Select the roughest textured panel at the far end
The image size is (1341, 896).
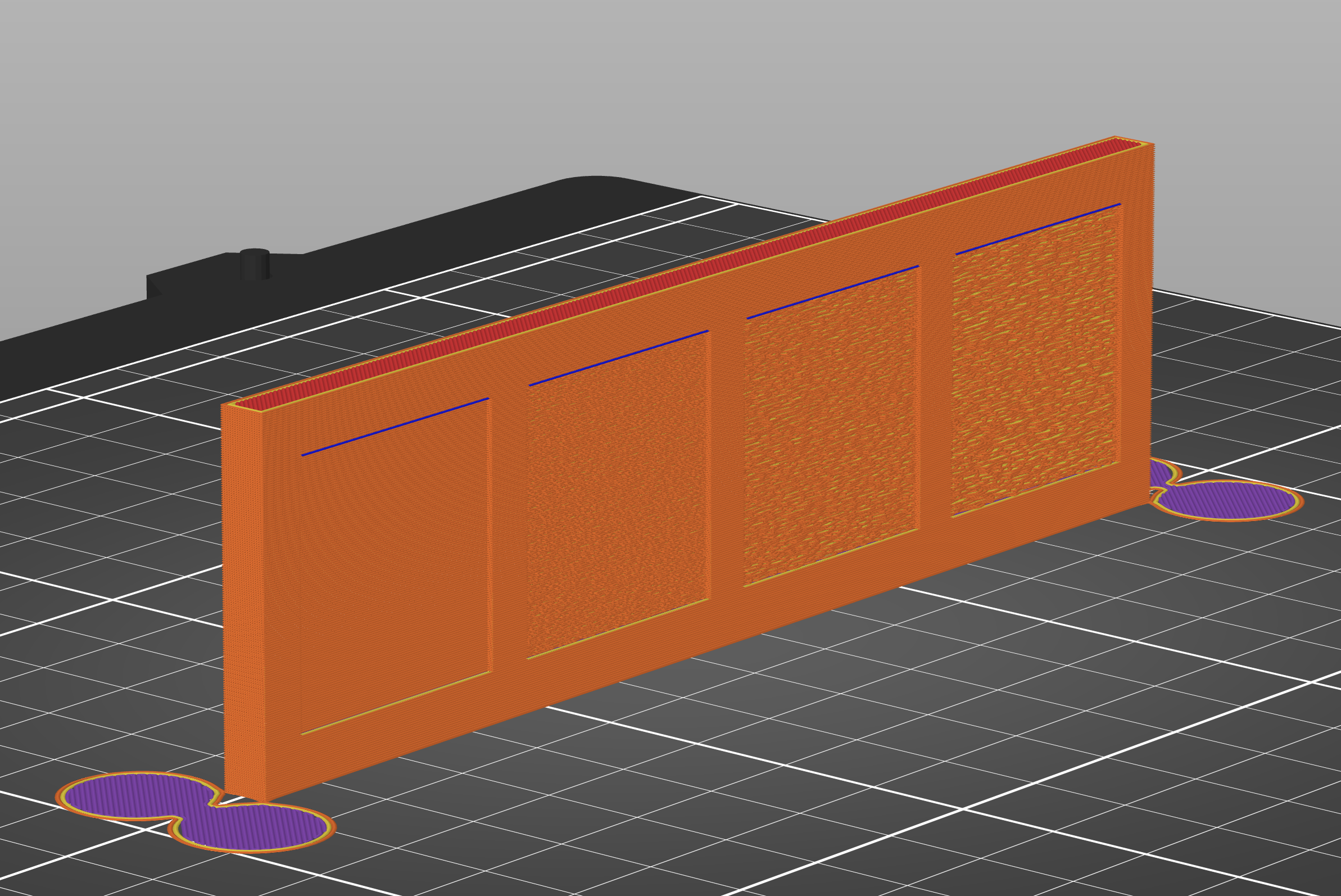click(x=1036, y=360)
